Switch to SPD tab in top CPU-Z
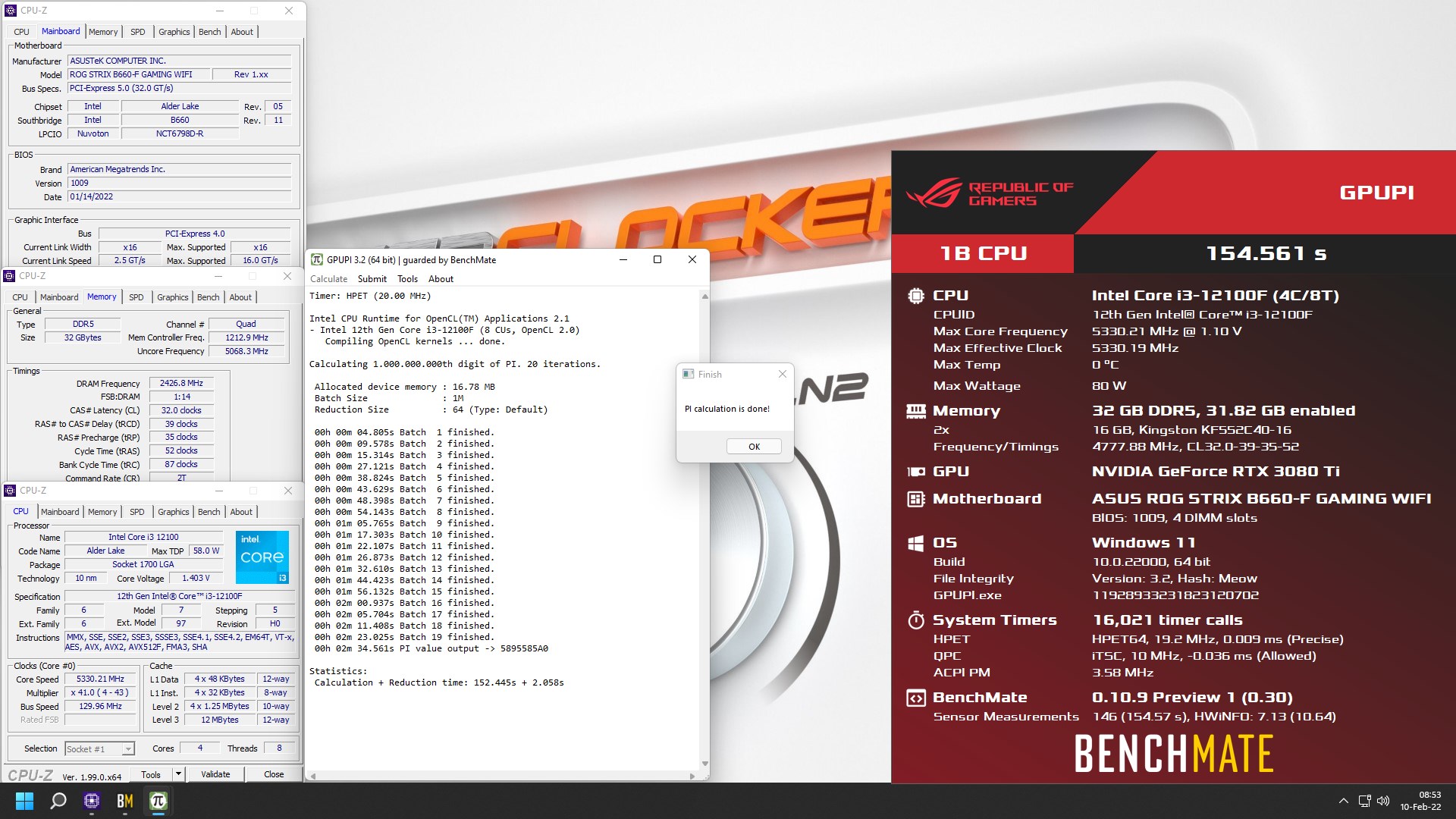 (137, 32)
